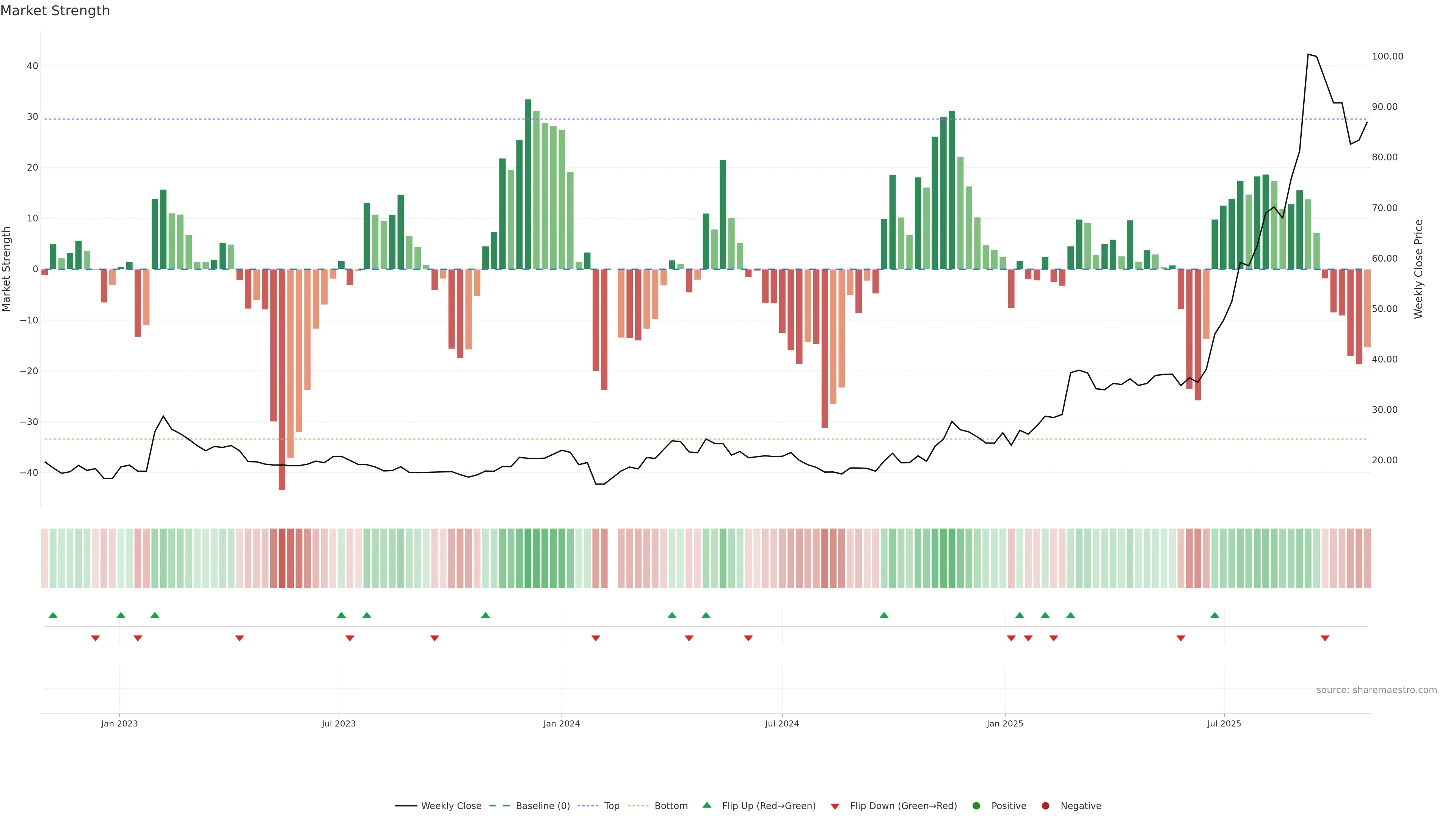Click the Market Strength chart title
1456x819 pixels.
tap(55, 11)
